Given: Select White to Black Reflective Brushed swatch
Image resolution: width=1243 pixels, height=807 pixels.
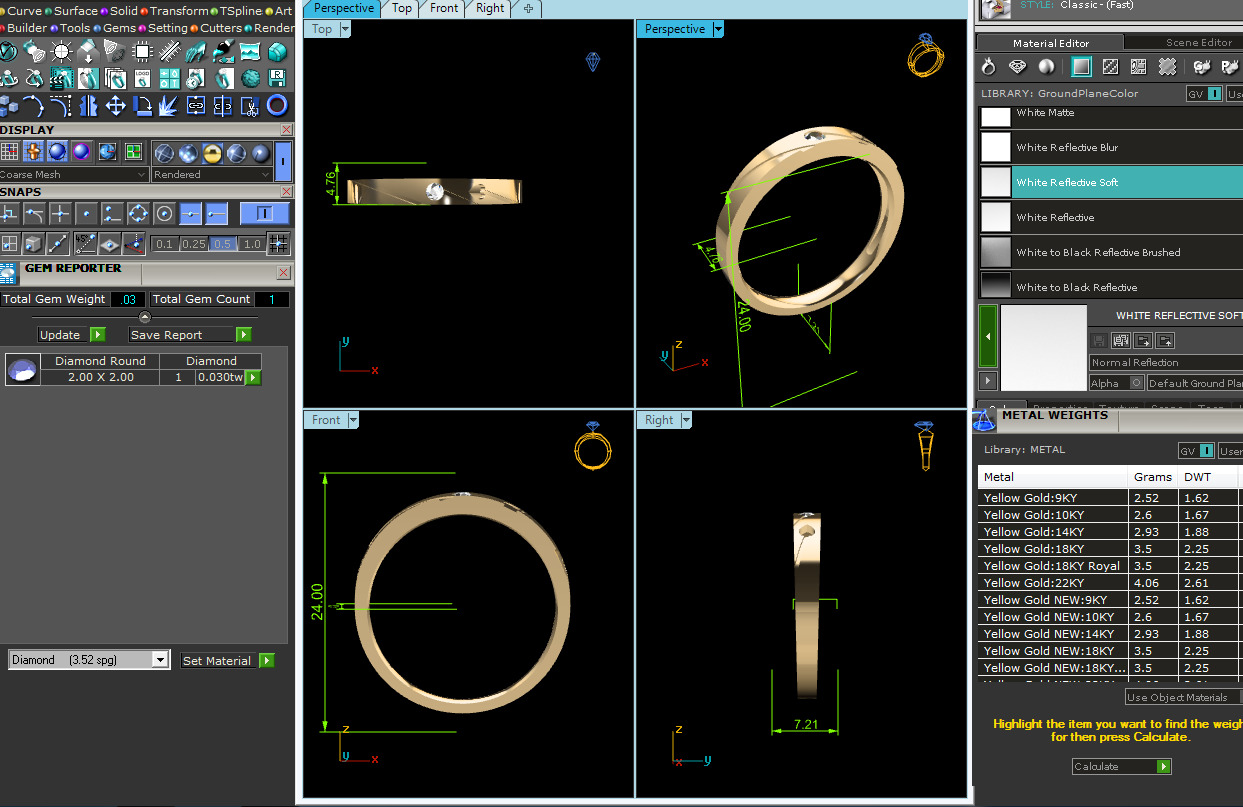Looking at the screenshot, I should [x=996, y=252].
